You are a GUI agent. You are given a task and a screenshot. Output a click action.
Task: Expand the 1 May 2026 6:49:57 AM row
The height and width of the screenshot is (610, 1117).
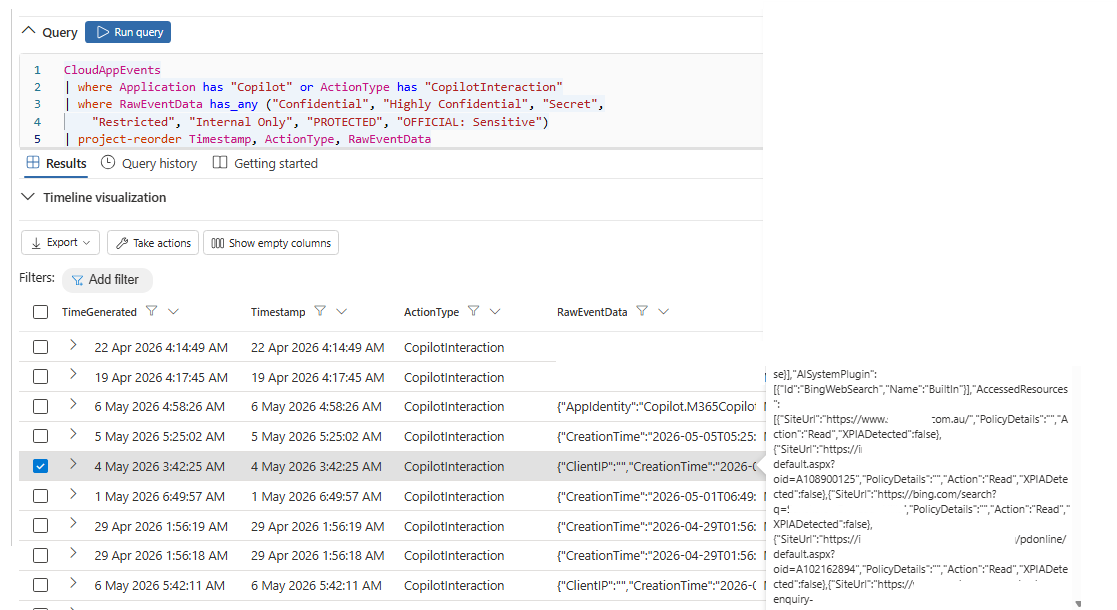tap(73, 494)
